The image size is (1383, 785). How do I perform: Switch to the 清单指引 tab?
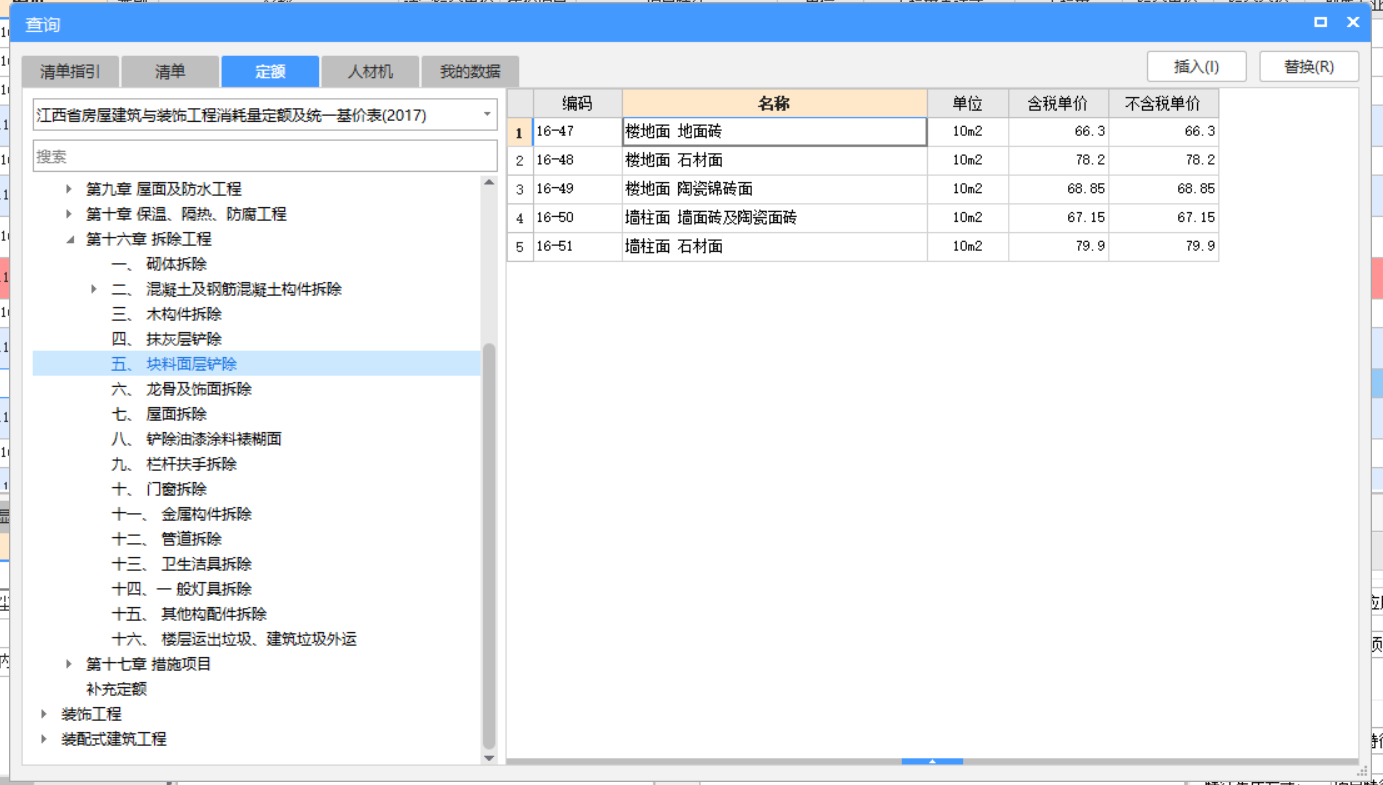[x=70, y=72]
